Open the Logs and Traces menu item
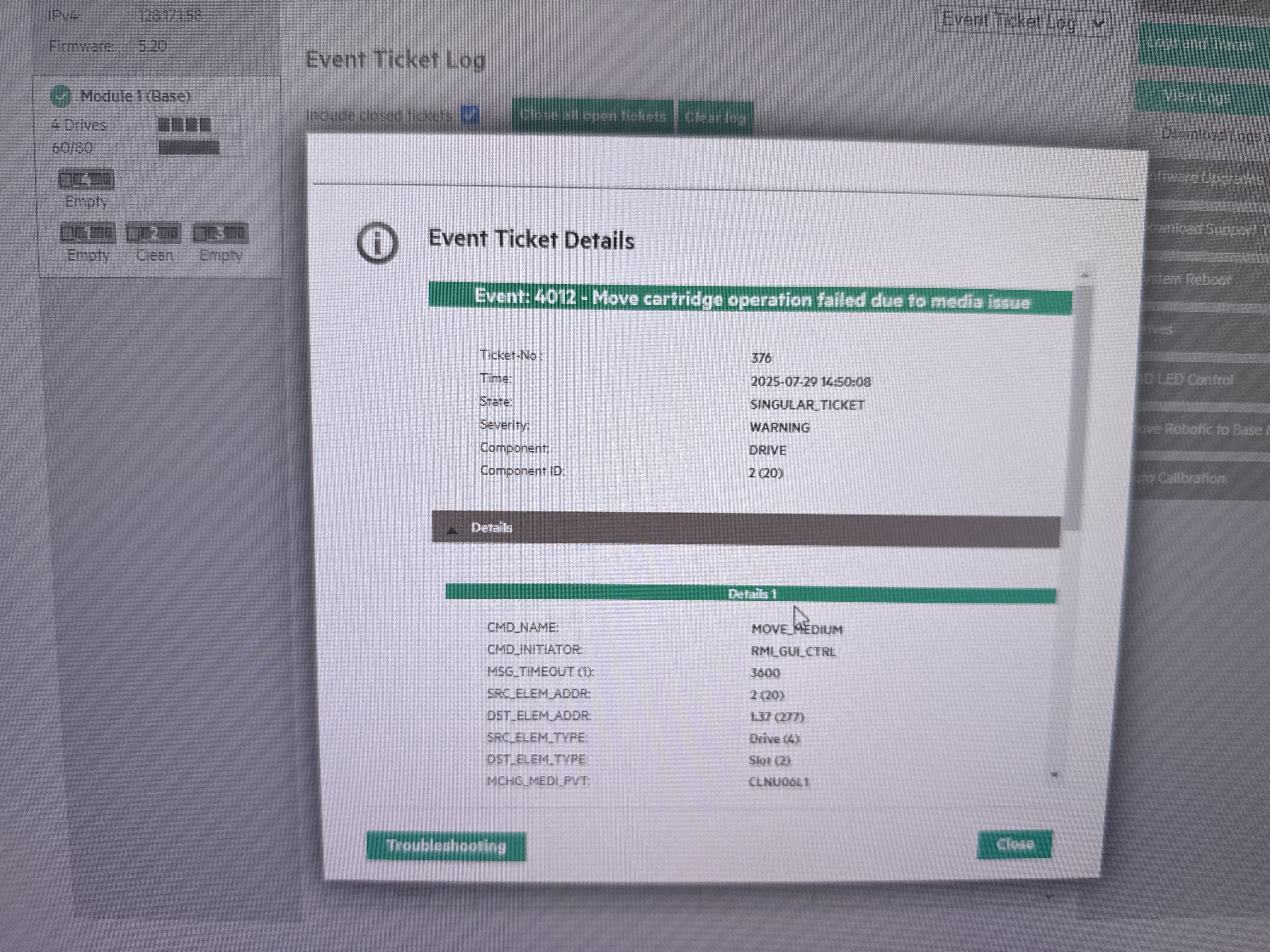The height and width of the screenshot is (952, 1270). (1200, 44)
